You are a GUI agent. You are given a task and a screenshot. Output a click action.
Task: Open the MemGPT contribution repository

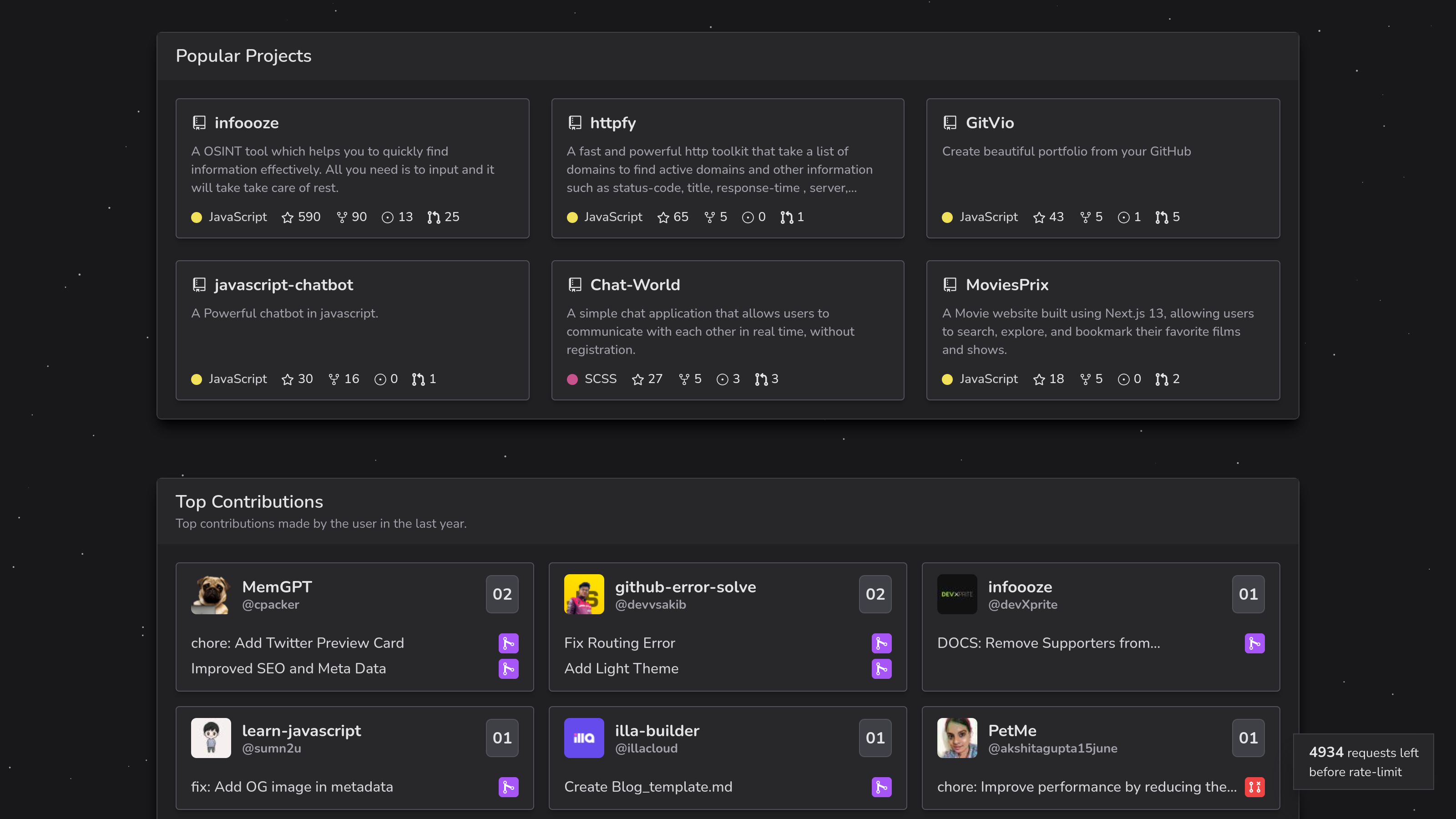[x=277, y=586]
